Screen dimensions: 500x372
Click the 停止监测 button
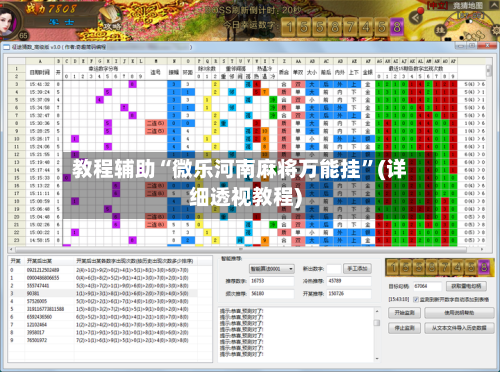pos(404,328)
